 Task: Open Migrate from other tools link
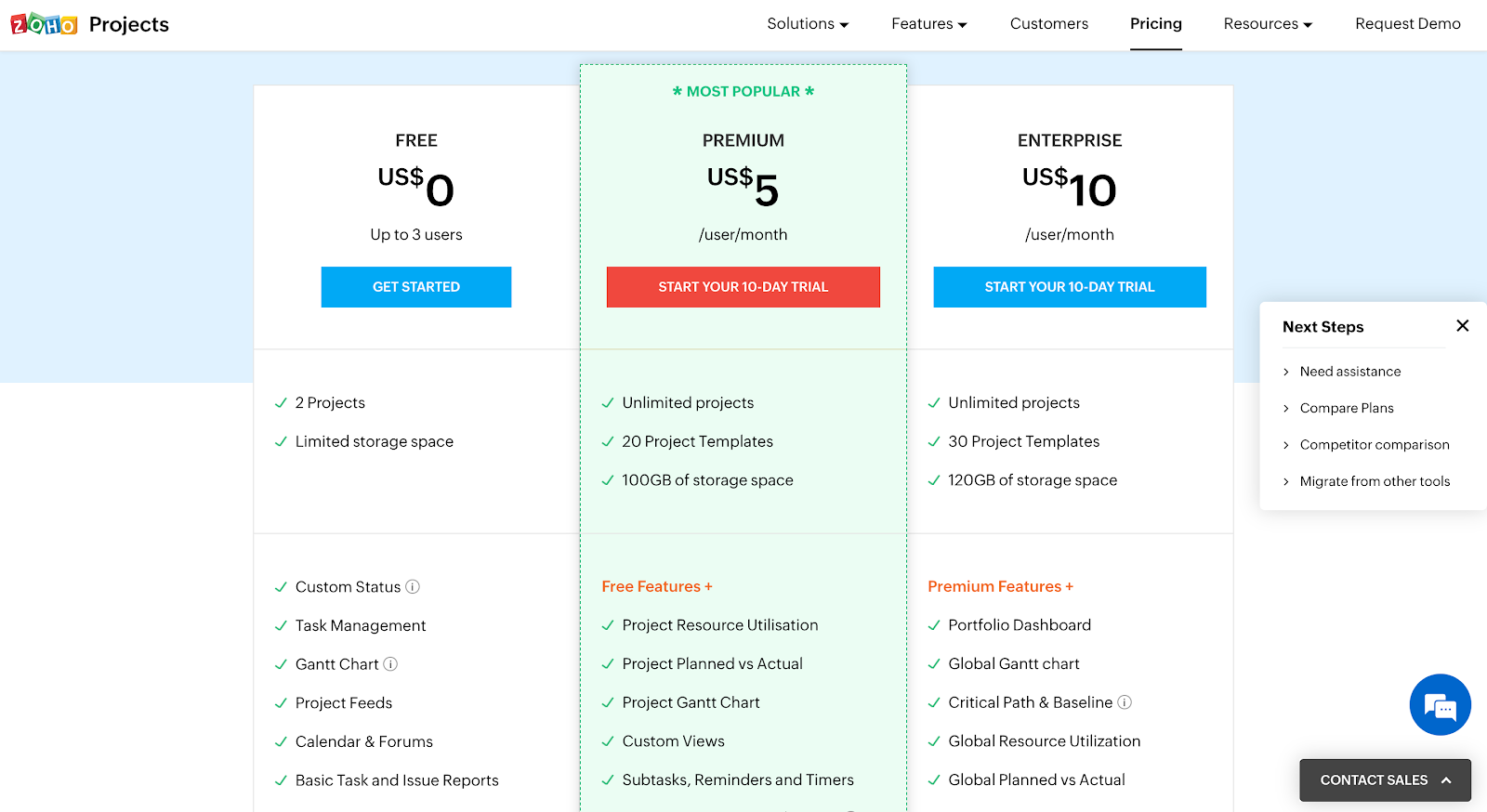click(x=1375, y=481)
